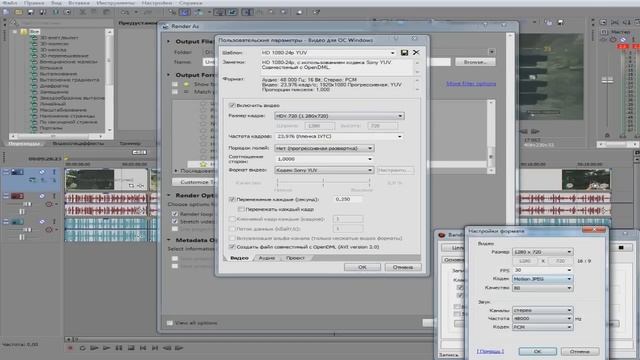Toggle Render loop region checkbox
Screen dimensions: 640x360
[175, 214]
